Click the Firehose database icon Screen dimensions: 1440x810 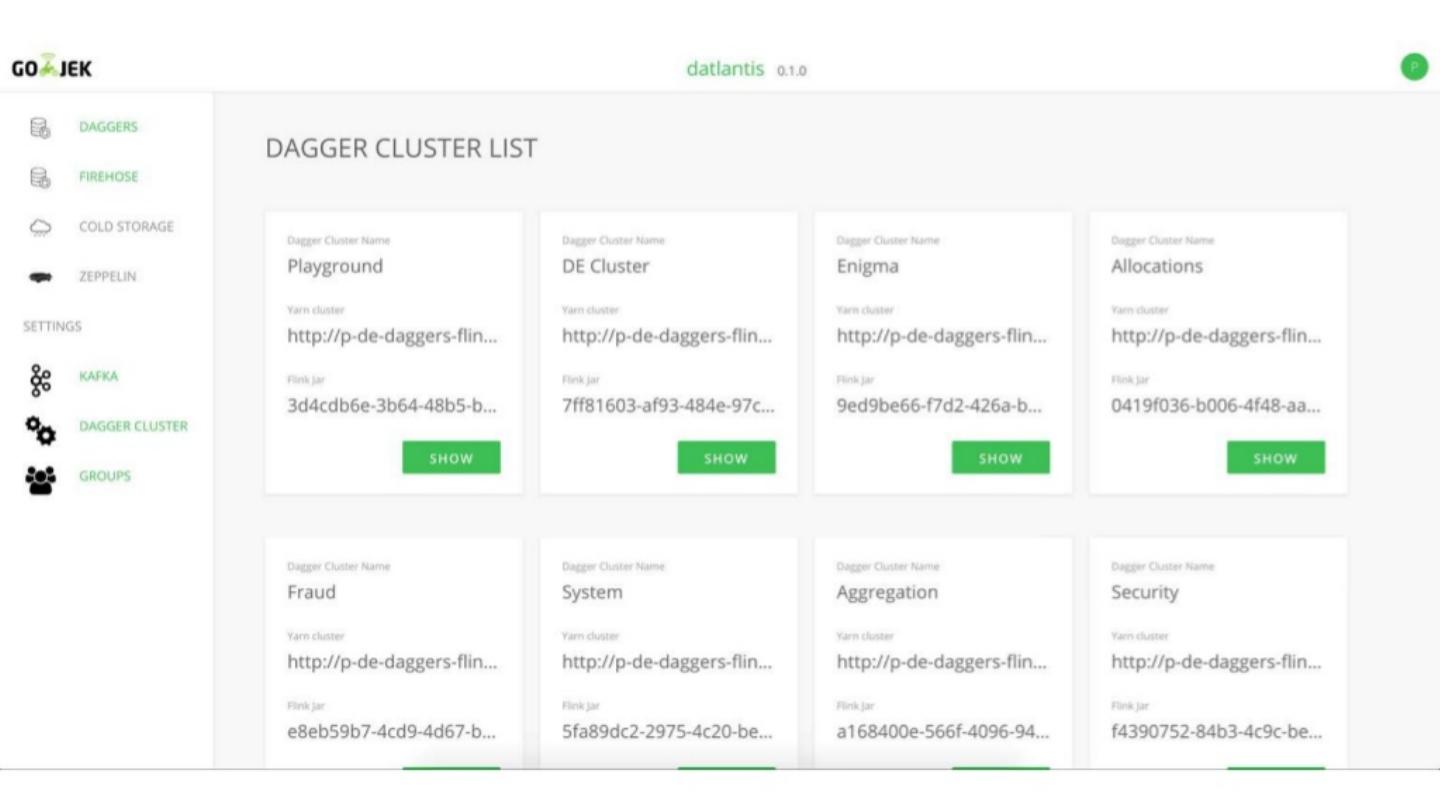coord(40,177)
